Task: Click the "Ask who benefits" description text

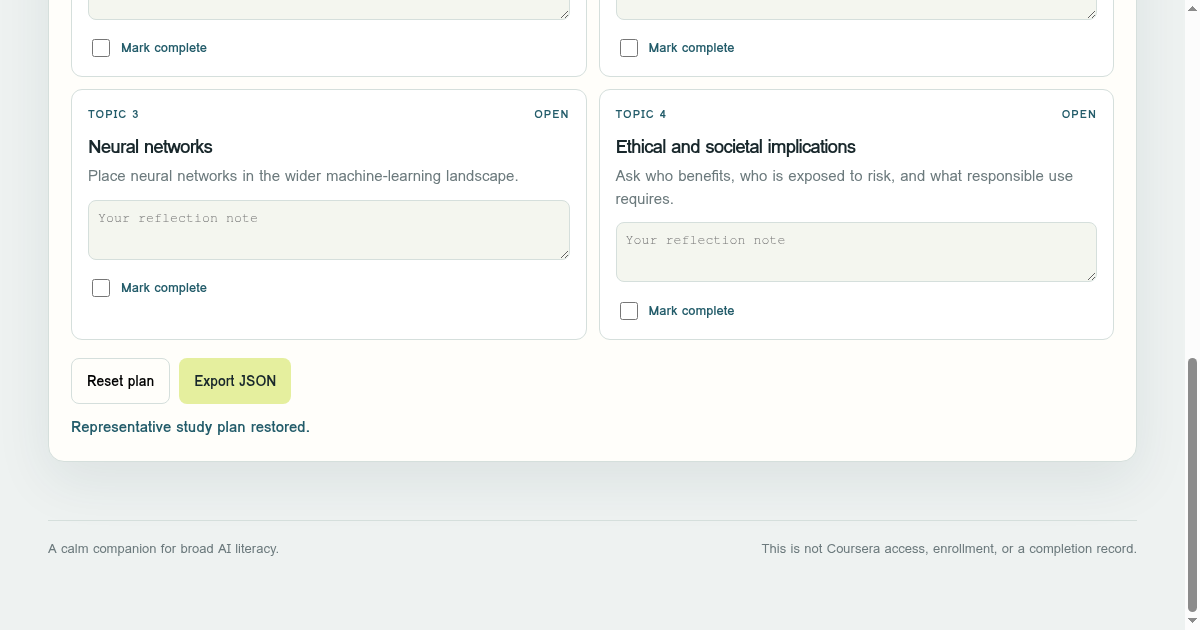Action: pyautogui.click(x=844, y=187)
